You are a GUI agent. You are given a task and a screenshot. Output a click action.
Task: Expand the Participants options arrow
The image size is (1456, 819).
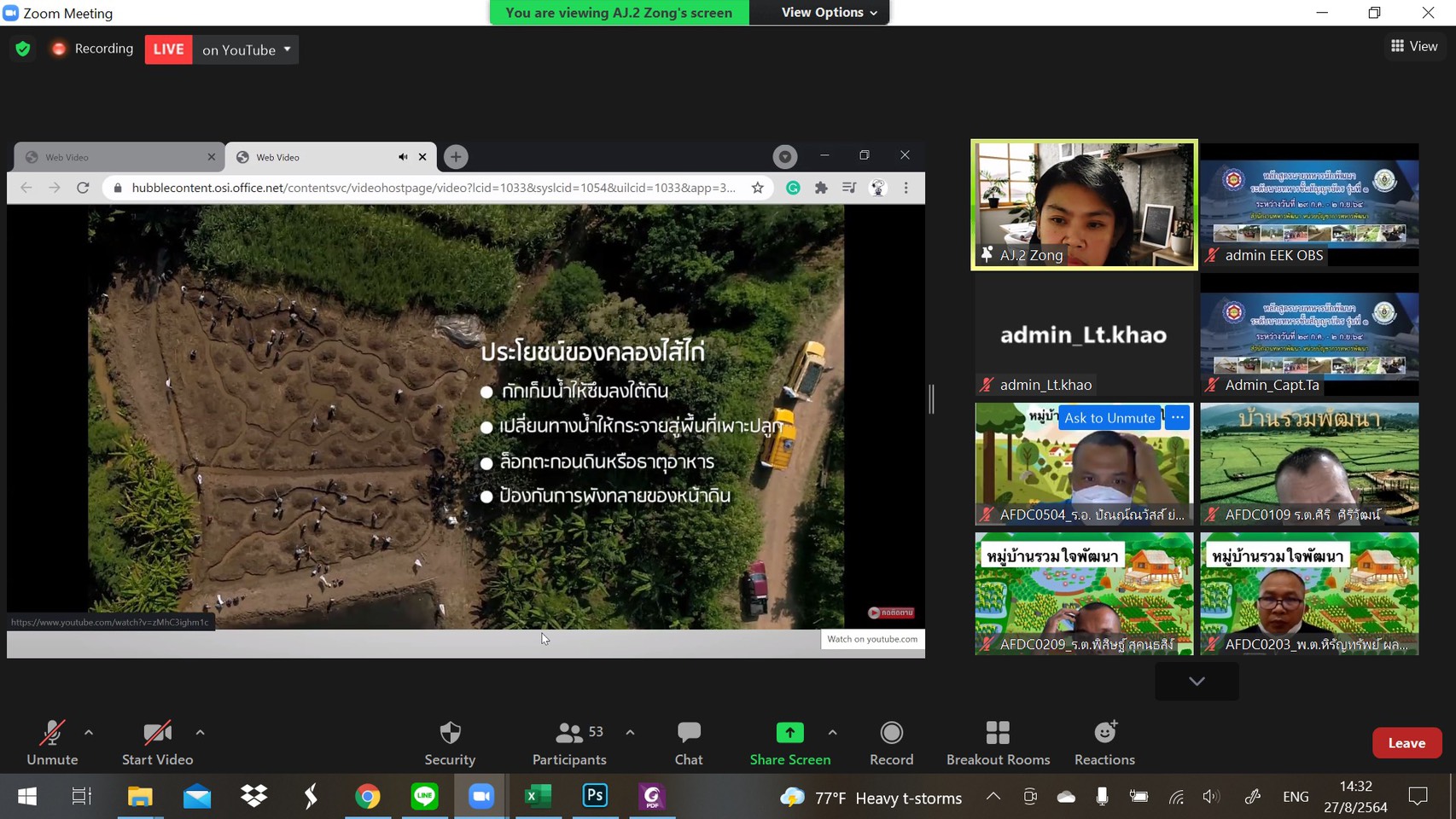630,732
